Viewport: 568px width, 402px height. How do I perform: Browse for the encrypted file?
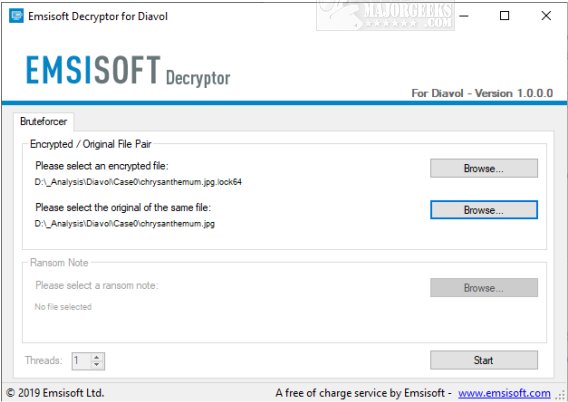pyautogui.click(x=484, y=168)
